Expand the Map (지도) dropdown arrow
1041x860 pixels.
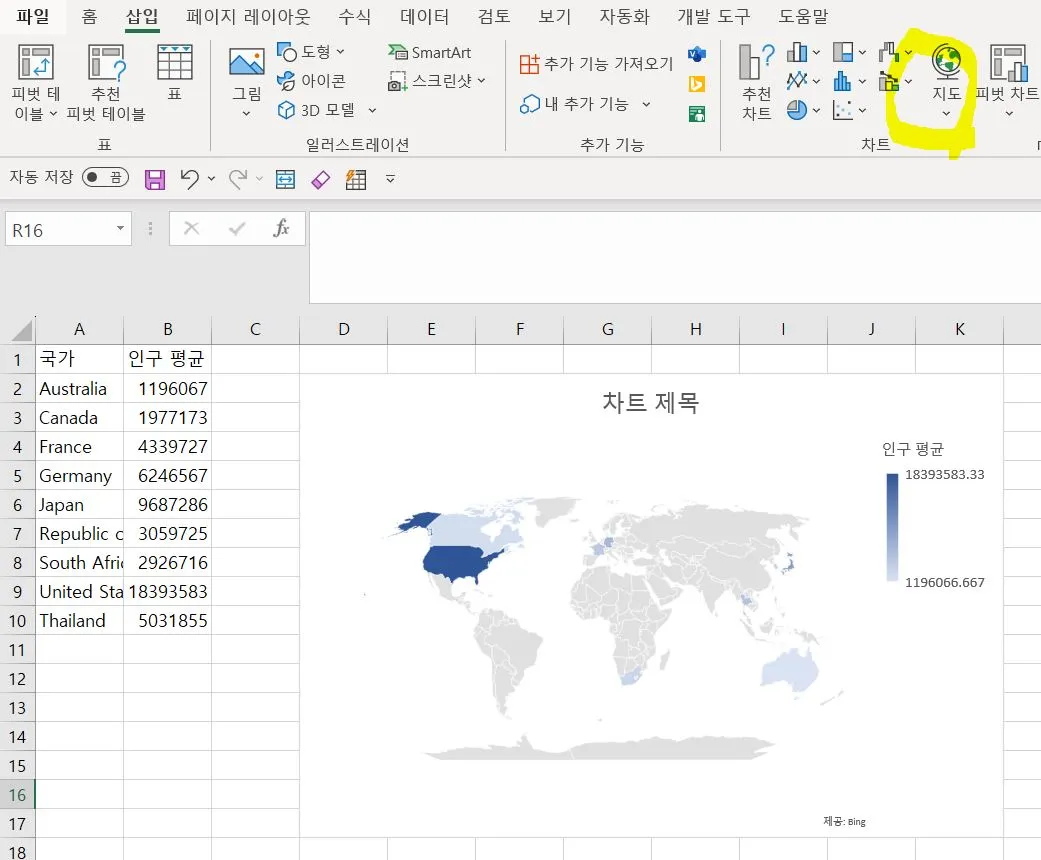pyautogui.click(x=946, y=114)
